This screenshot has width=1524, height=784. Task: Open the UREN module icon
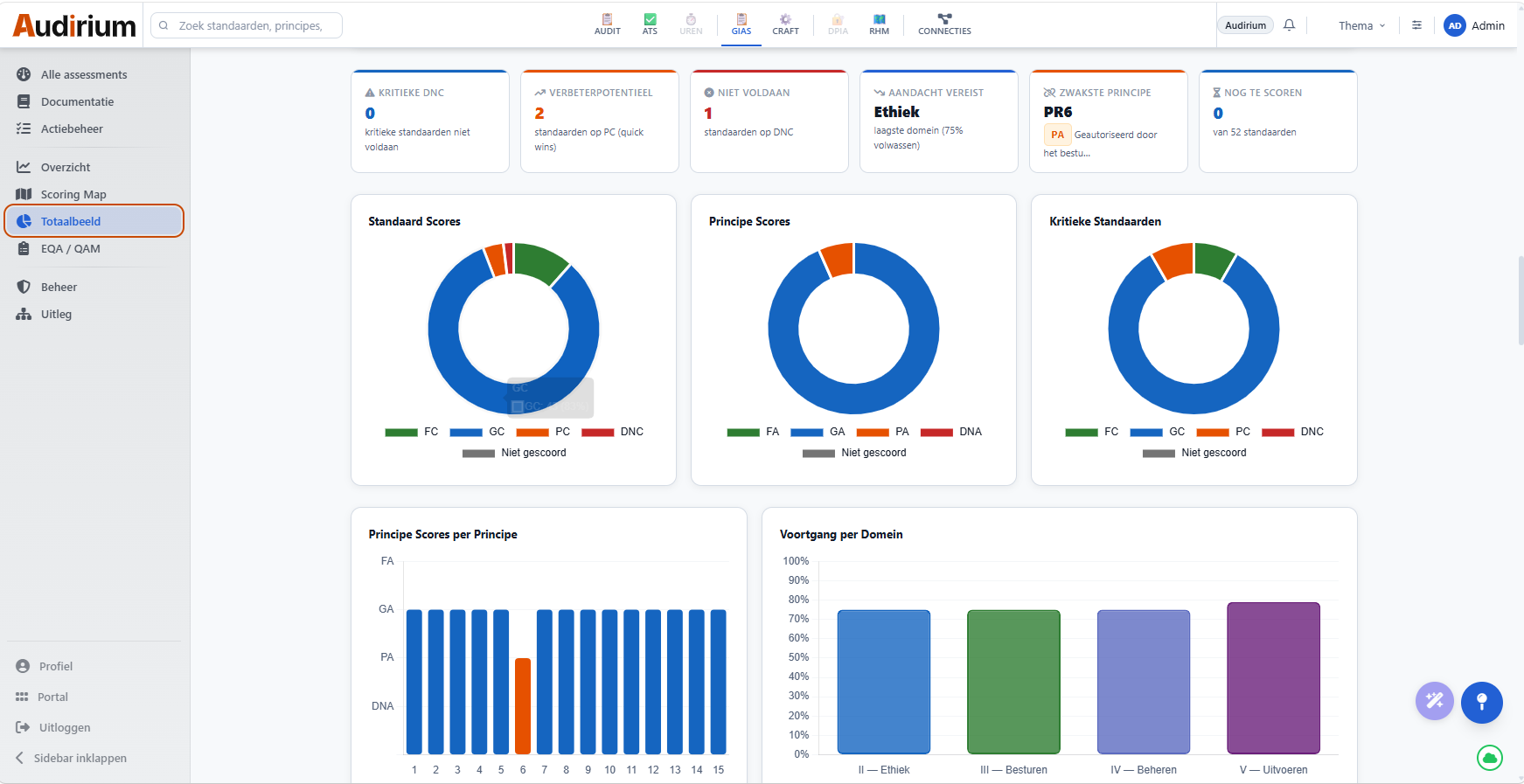coord(691,24)
